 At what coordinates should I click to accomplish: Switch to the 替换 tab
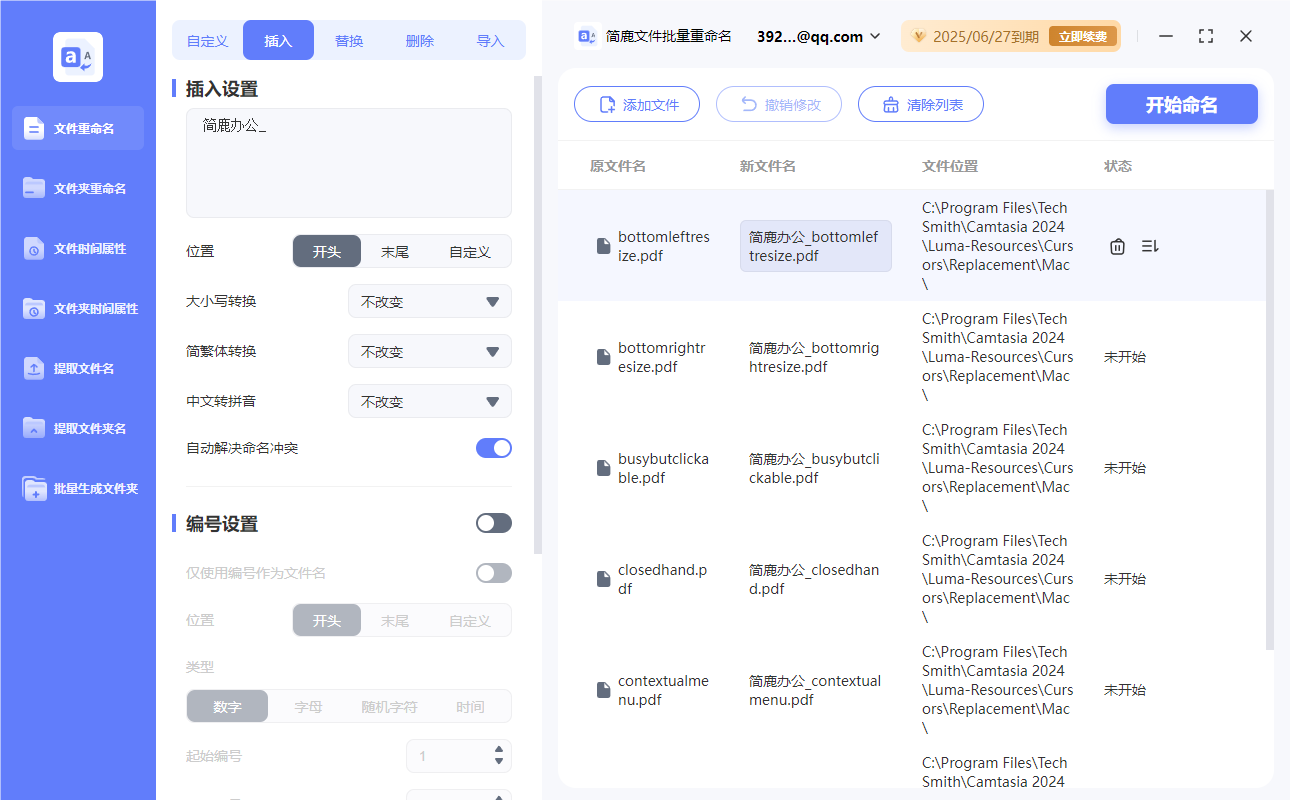[x=349, y=40]
